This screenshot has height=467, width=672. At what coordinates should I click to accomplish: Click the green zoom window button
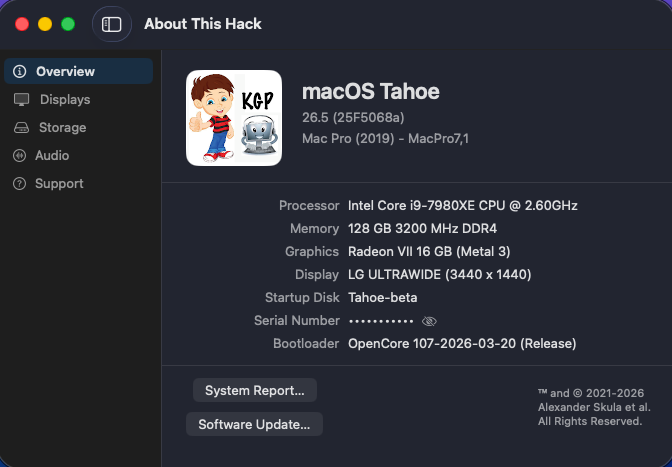point(68,24)
